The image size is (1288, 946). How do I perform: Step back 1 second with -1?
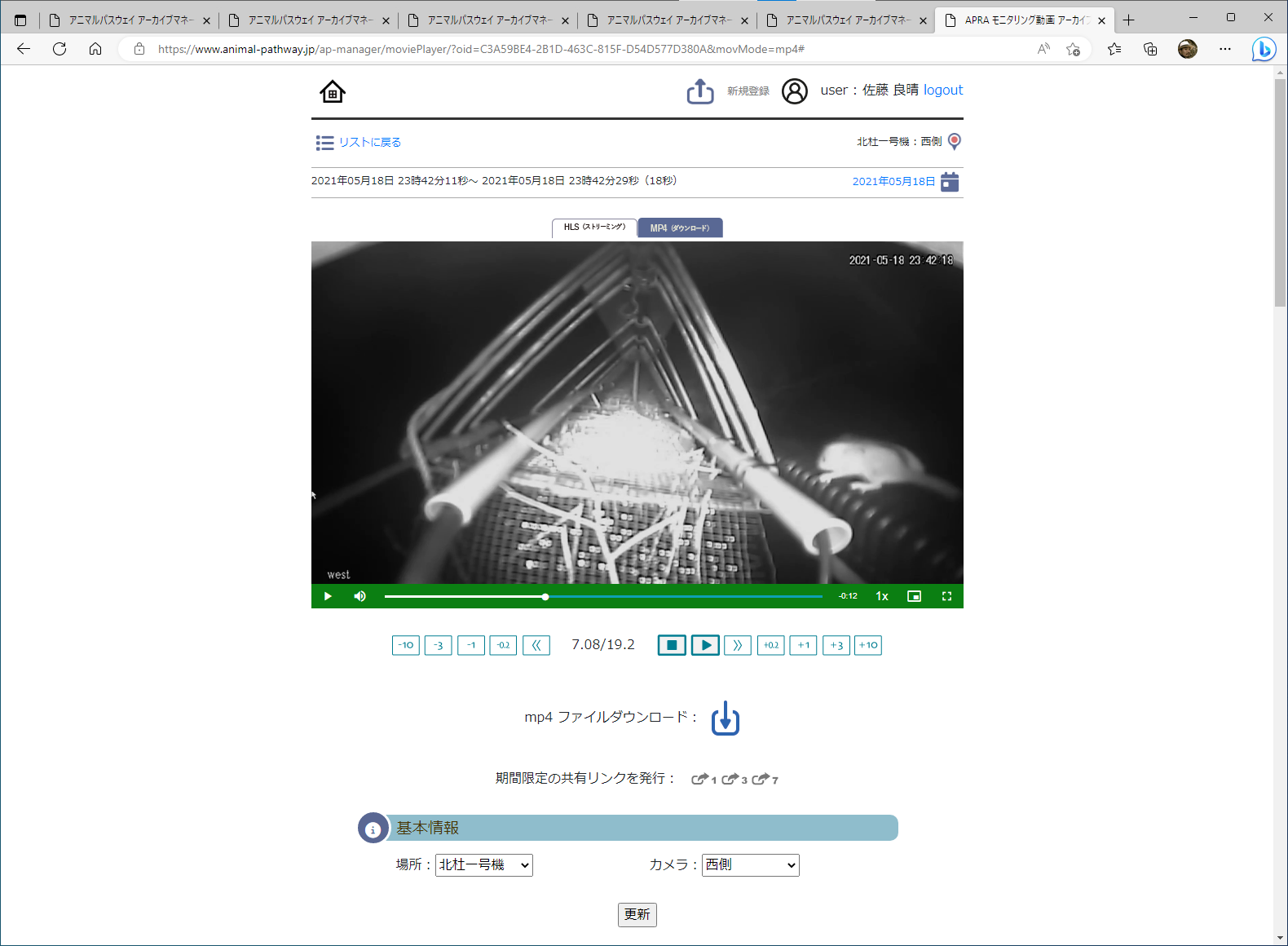click(x=471, y=645)
